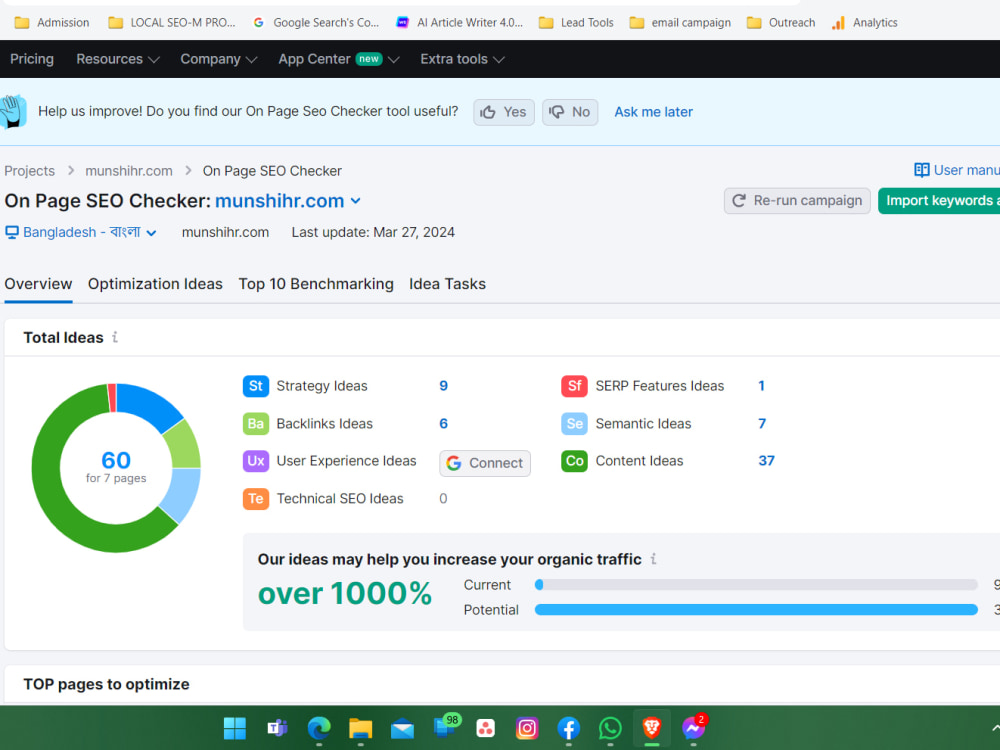
Task: Click "Last update: Mar 27, 2024" text
Action: pyautogui.click(x=373, y=232)
